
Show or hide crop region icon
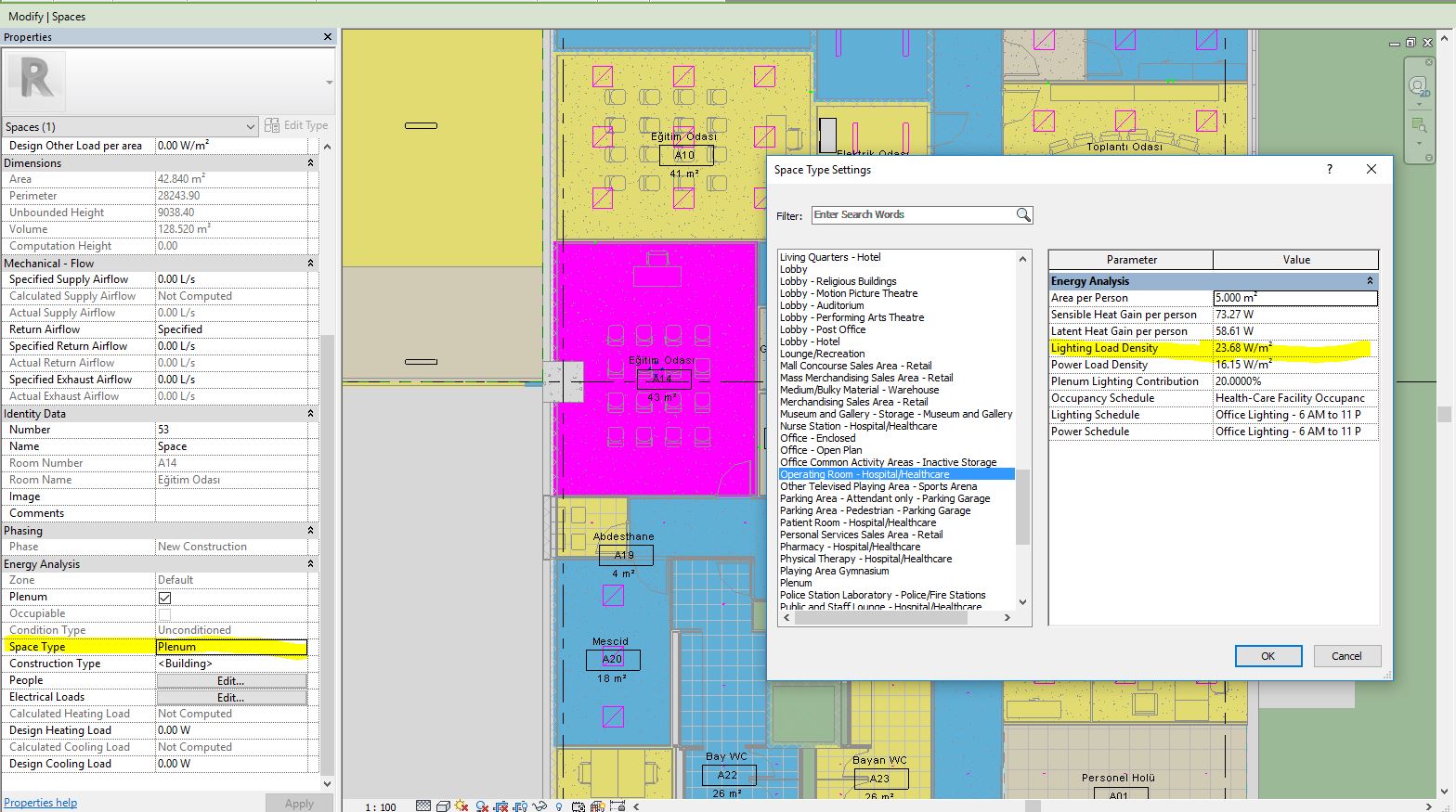[x=521, y=806]
